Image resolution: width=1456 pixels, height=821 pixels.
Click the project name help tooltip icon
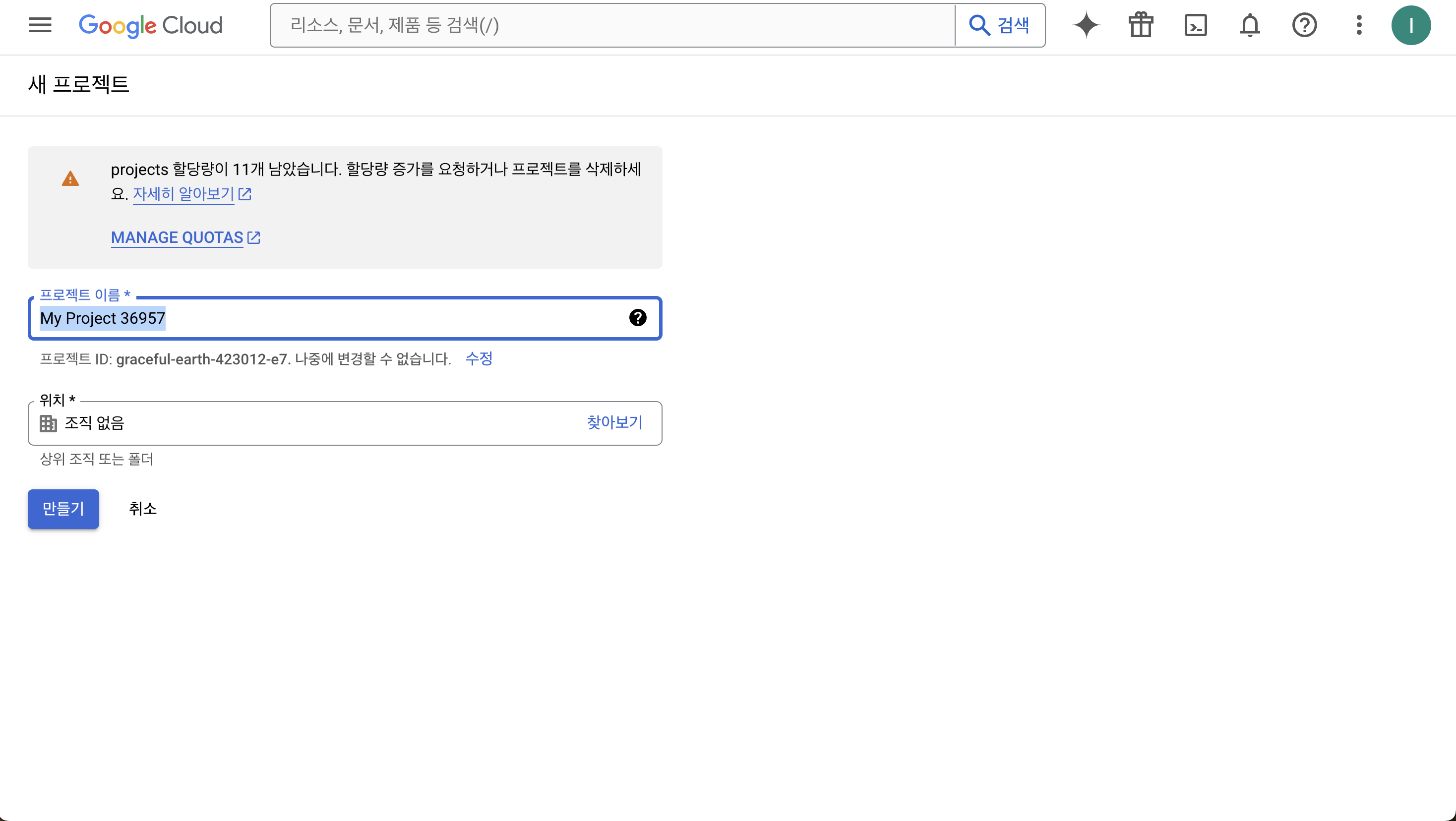tap(638, 318)
